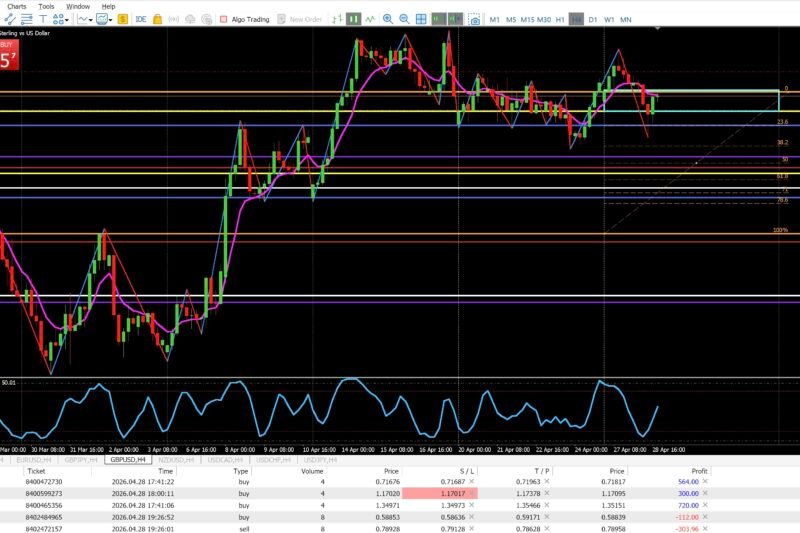
Task: Open the Charts menu
Action: [x=16, y=6]
